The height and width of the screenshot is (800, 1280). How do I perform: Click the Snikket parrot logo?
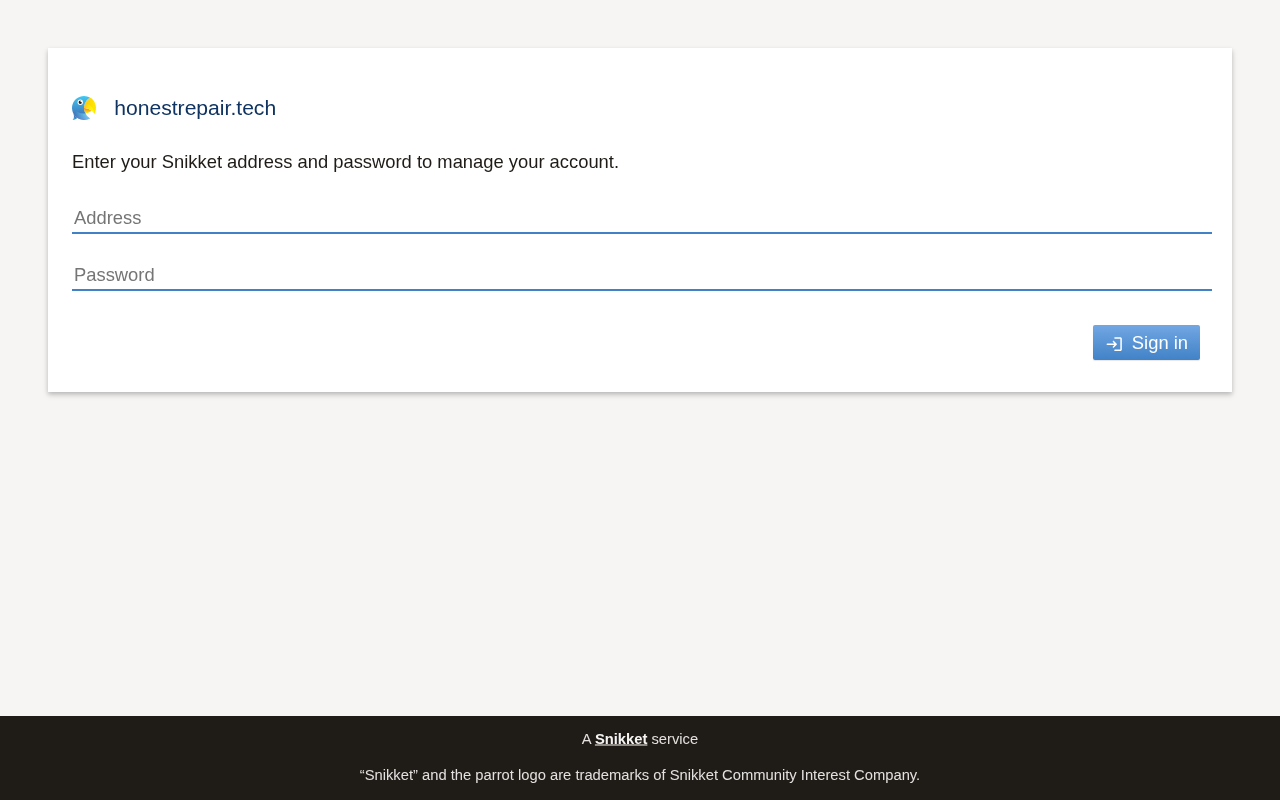tap(84, 108)
